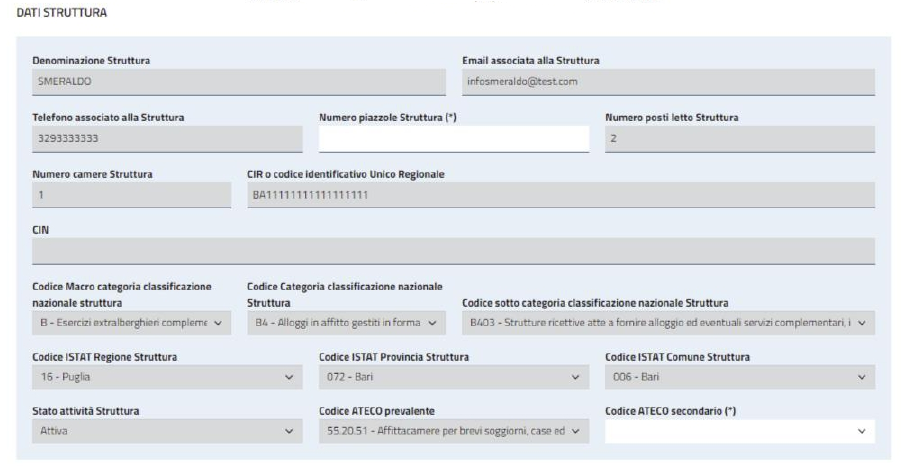Image resolution: width=917 pixels, height=475 pixels.
Task: Open the empty Codice ATECO secondario dropdown
Action: click(x=740, y=431)
